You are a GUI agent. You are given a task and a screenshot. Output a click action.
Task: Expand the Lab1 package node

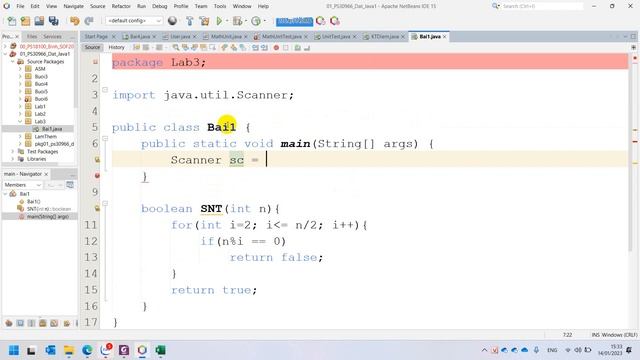pyautogui.click(x=20, y=107)
